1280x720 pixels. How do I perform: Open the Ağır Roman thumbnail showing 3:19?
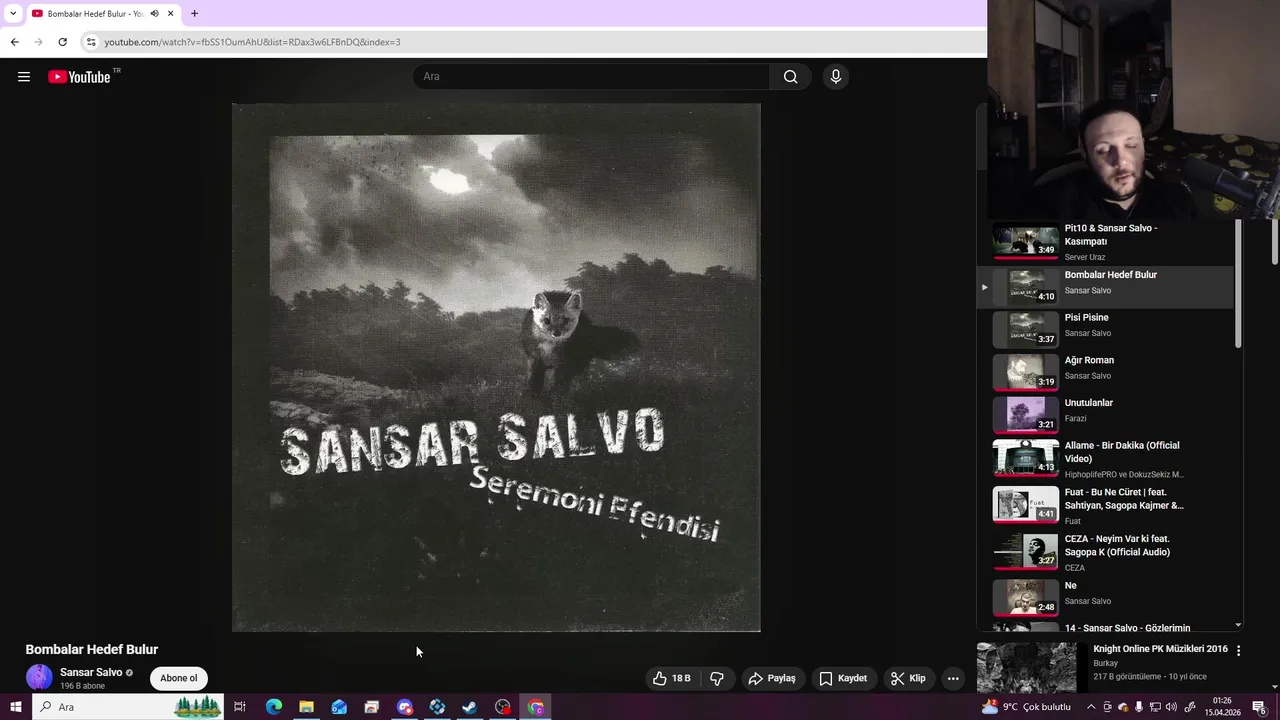[x=1025, y=371]
